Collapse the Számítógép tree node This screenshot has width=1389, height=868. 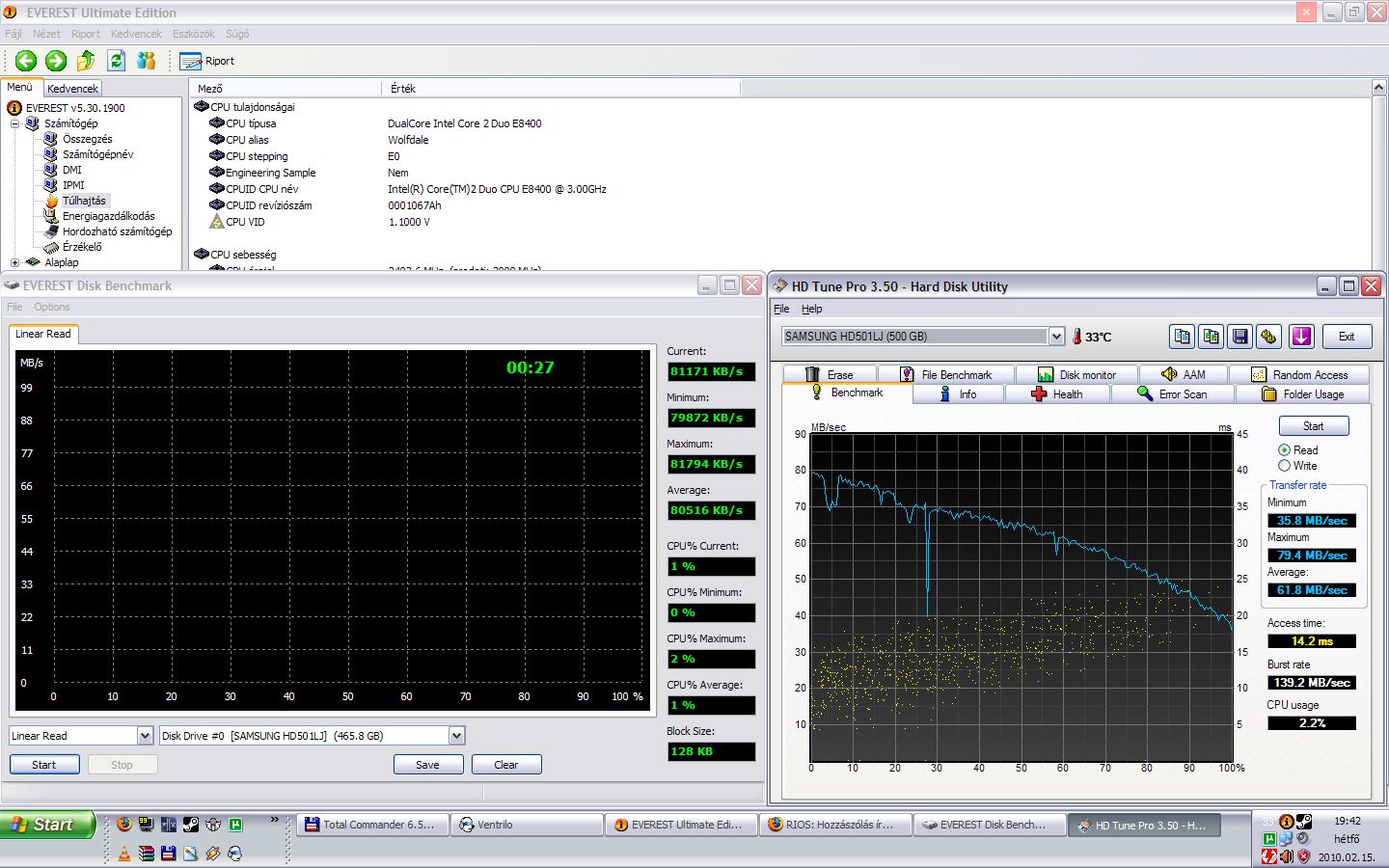[14, 123]
